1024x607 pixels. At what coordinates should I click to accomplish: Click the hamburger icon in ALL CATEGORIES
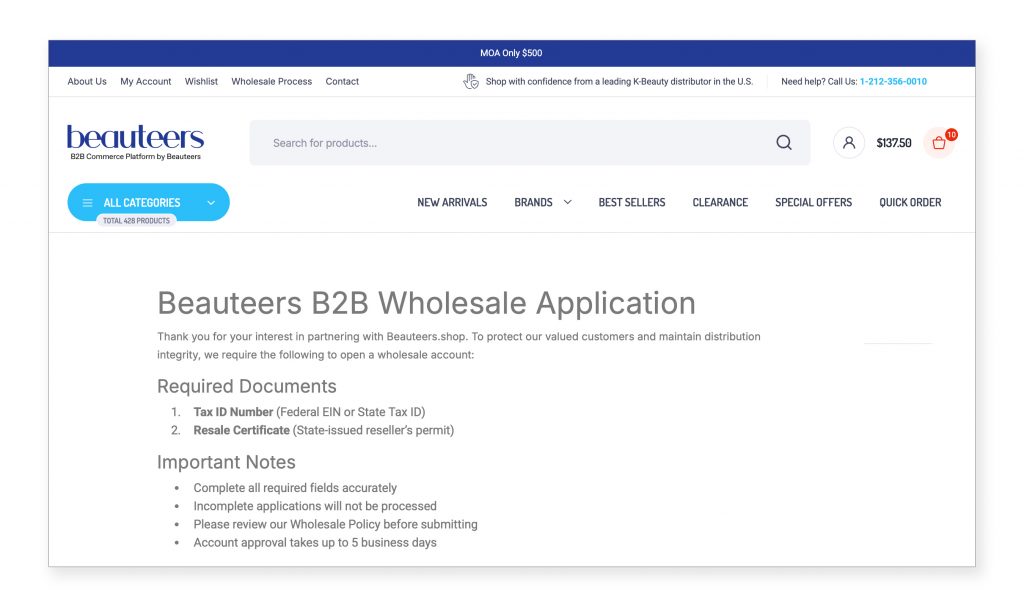pos(86,202)
